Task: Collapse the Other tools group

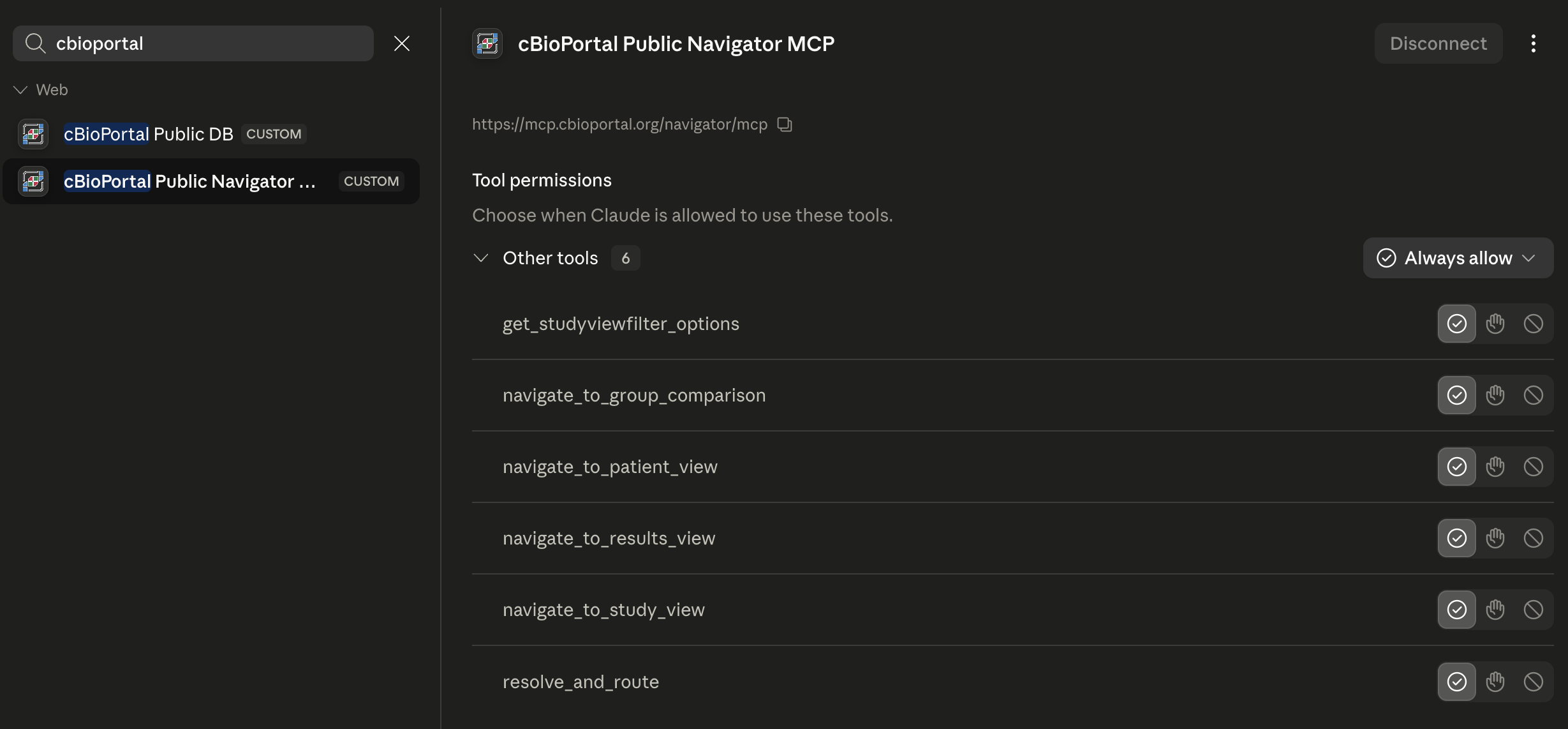Action: click(481, 258)
